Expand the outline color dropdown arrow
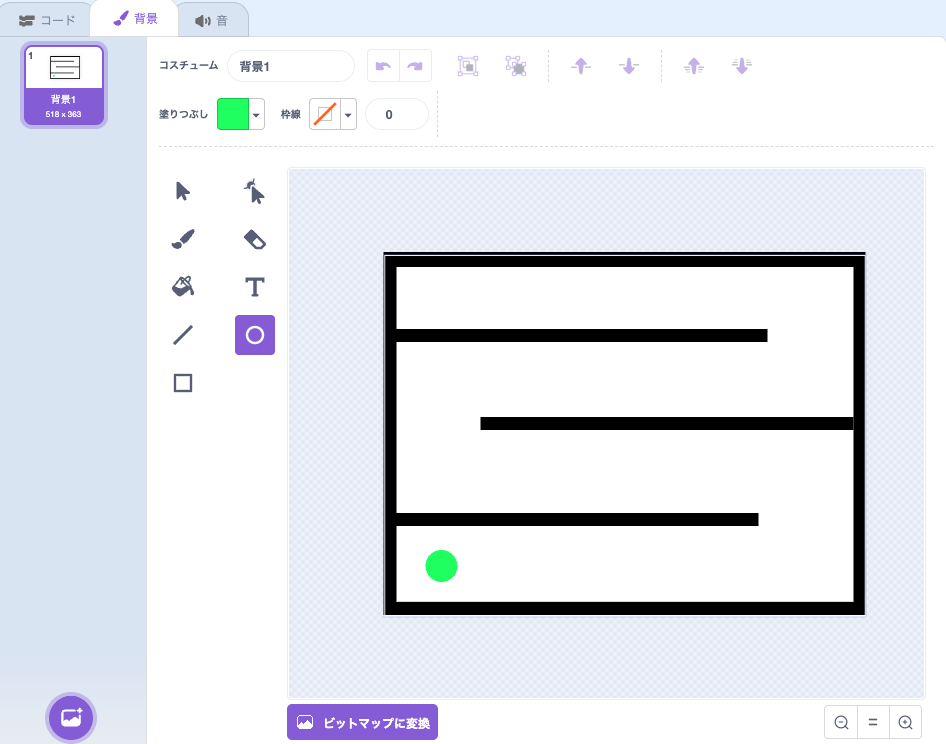 tap(348, 115)
